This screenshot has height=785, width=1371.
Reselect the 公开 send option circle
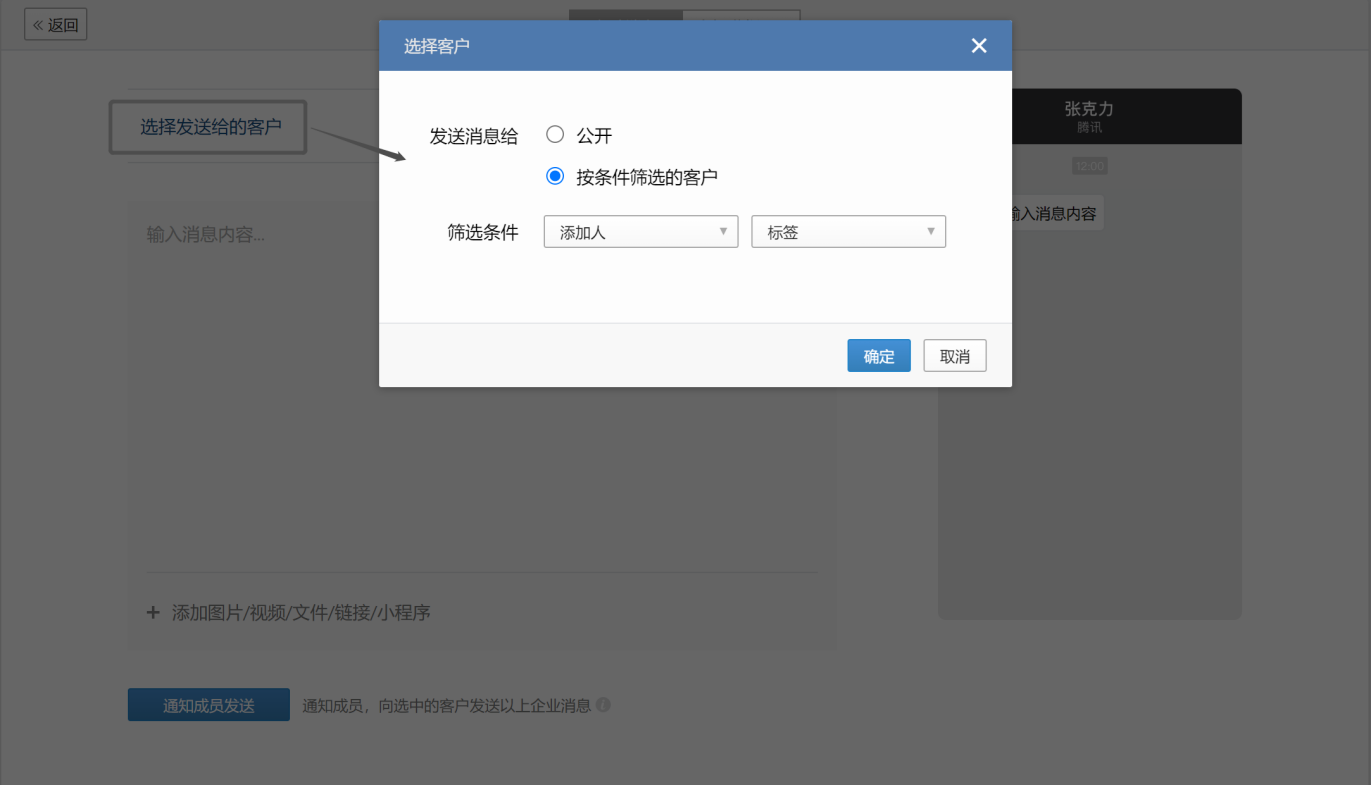tap(555, 133)
